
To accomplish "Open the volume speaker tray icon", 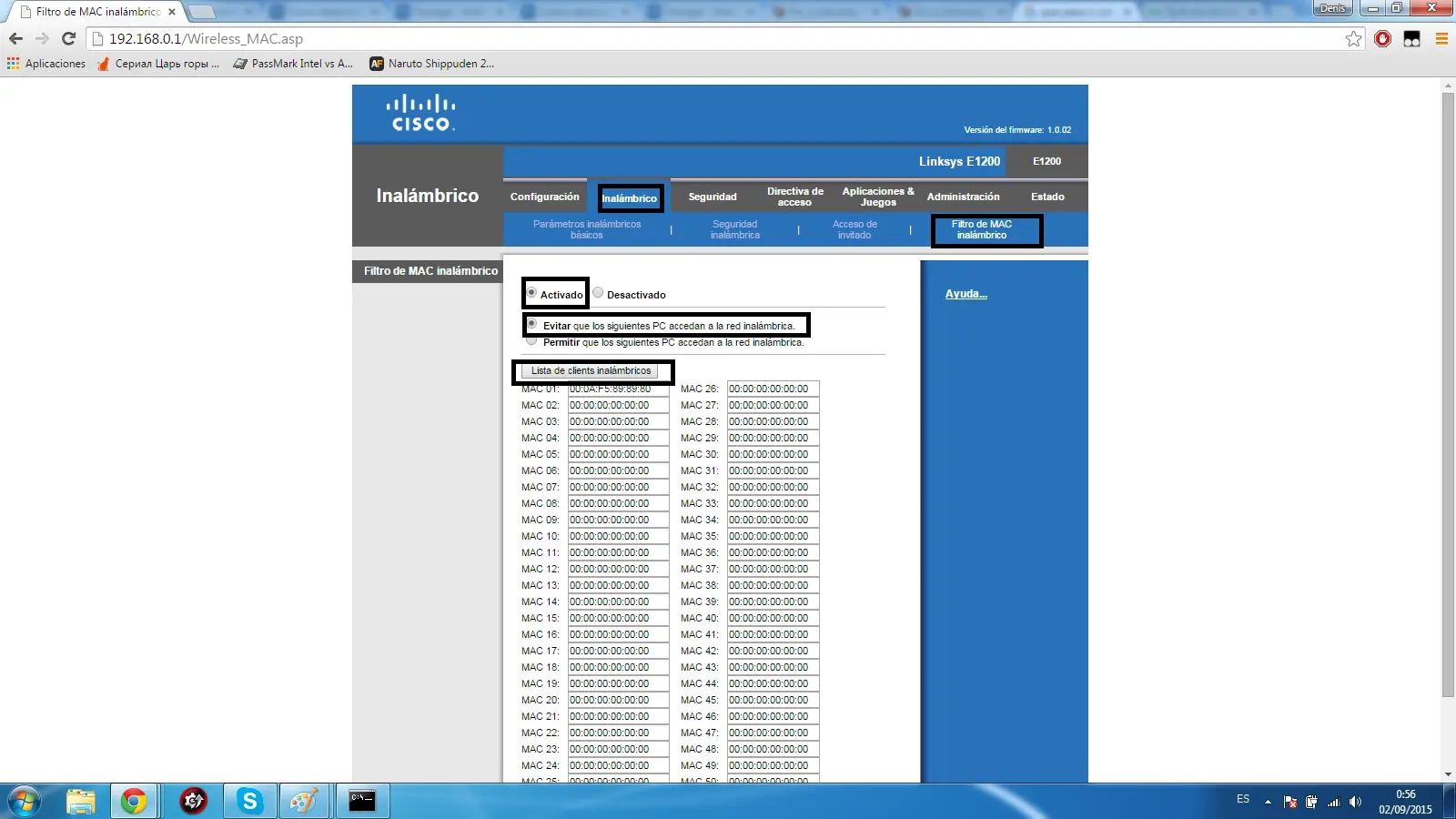I will 1356,802.
